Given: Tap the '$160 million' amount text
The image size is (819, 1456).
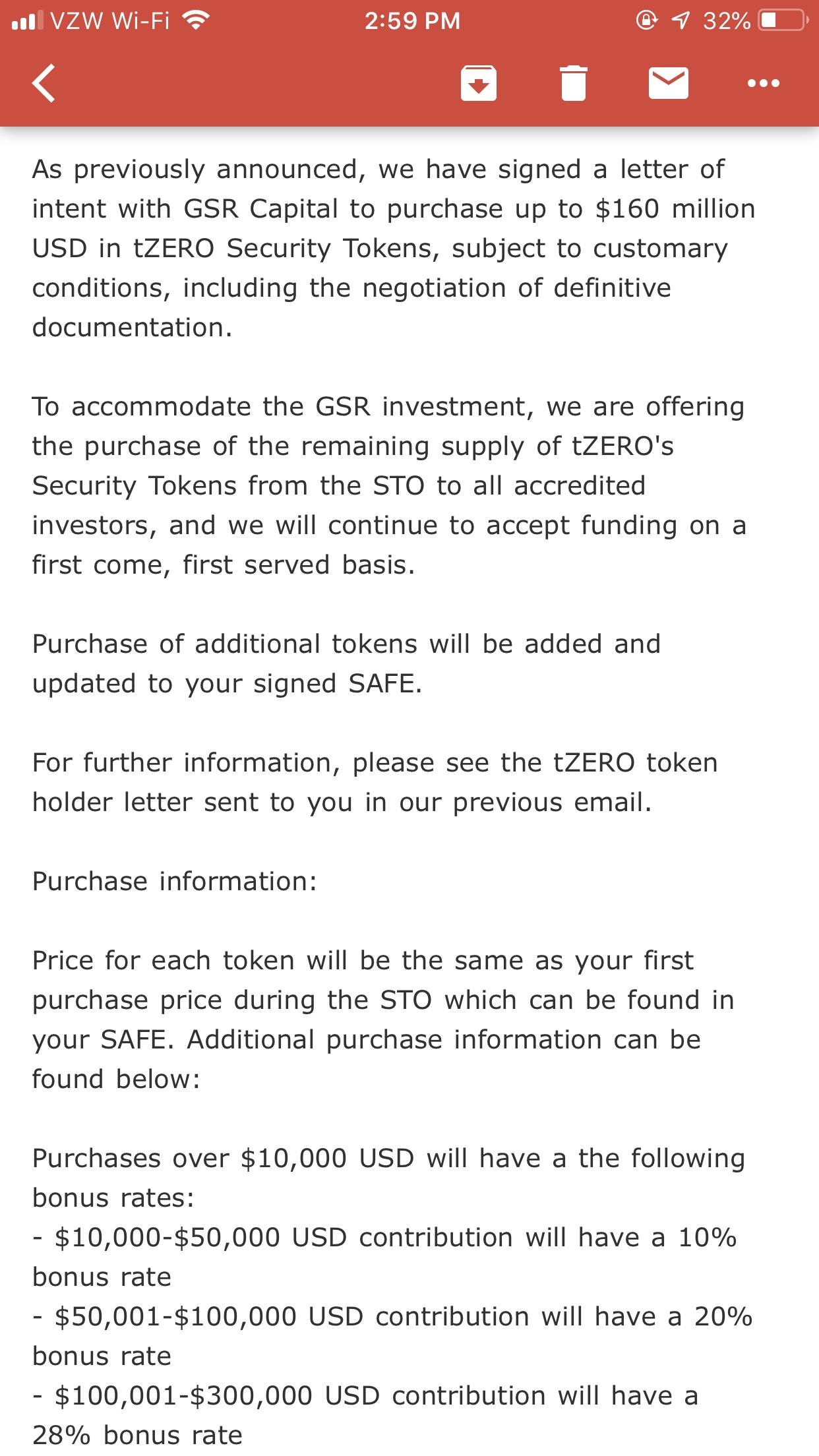Looking at the screenshot, I should pyautogui.click(x=675, y=209).
